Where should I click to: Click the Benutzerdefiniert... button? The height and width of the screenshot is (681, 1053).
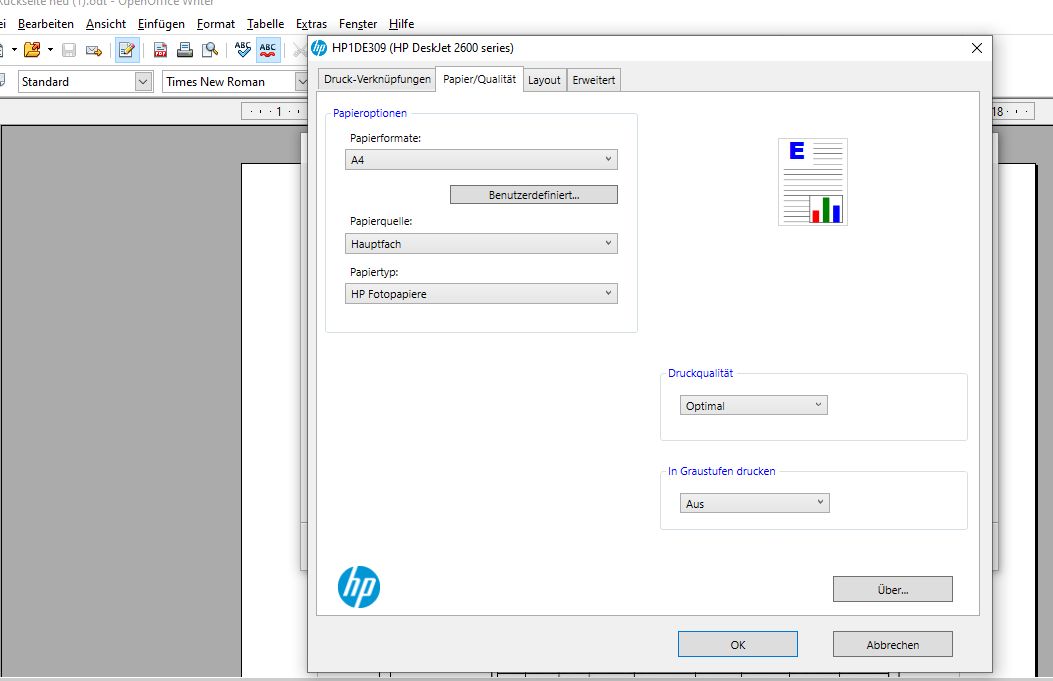[x=534, y=195]
